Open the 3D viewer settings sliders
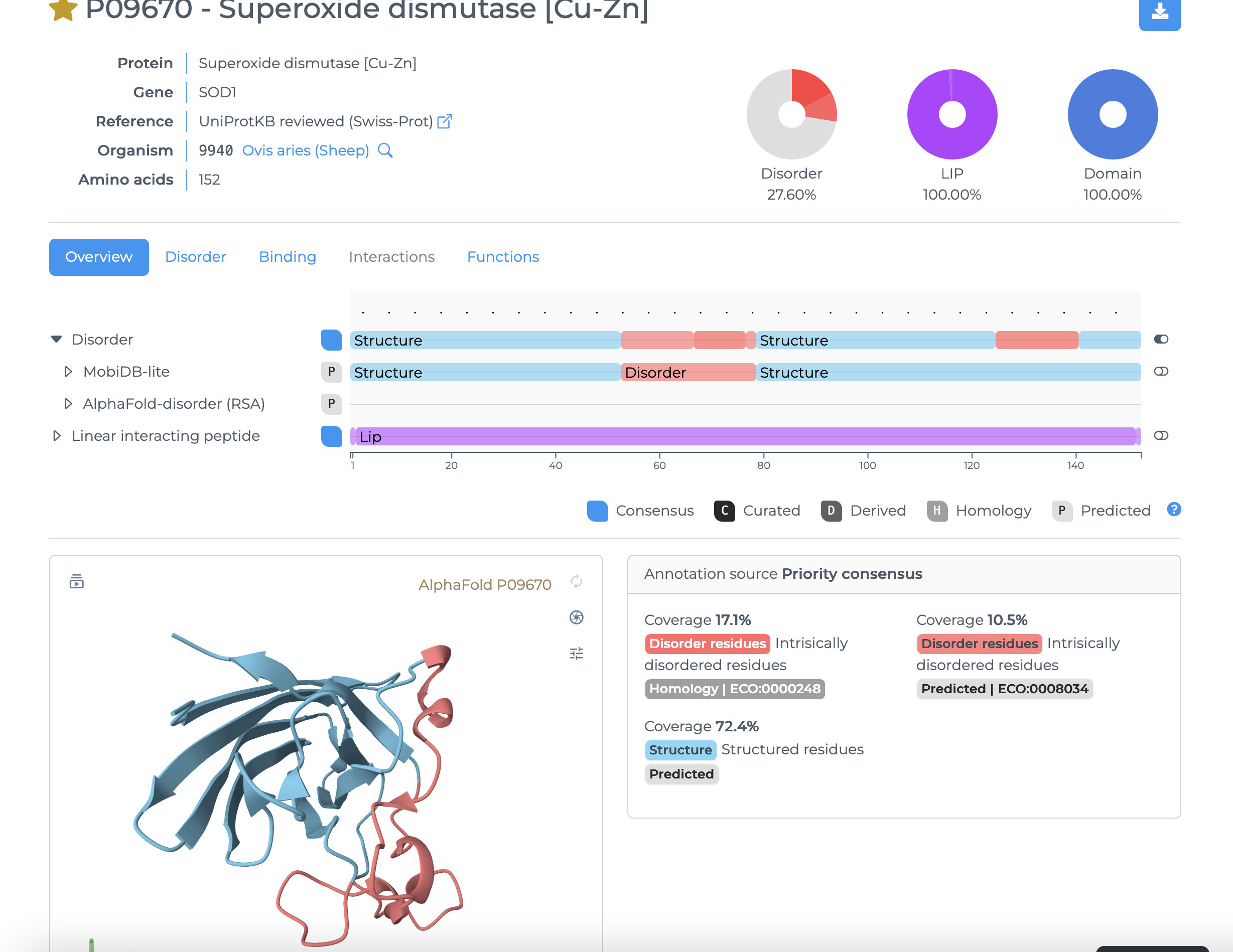1233x952 pixels. (x=577, y=654)
